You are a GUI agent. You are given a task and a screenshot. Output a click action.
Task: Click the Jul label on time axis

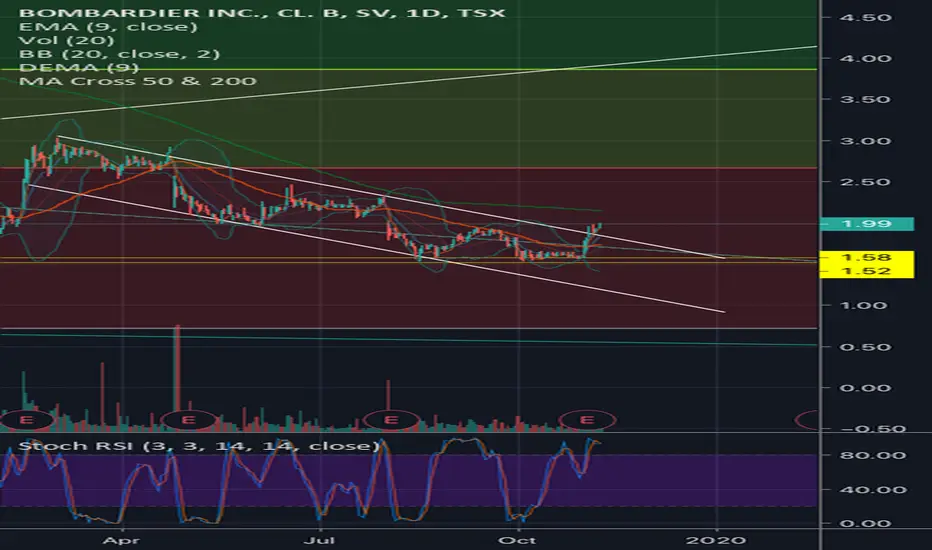click(319, 540)
